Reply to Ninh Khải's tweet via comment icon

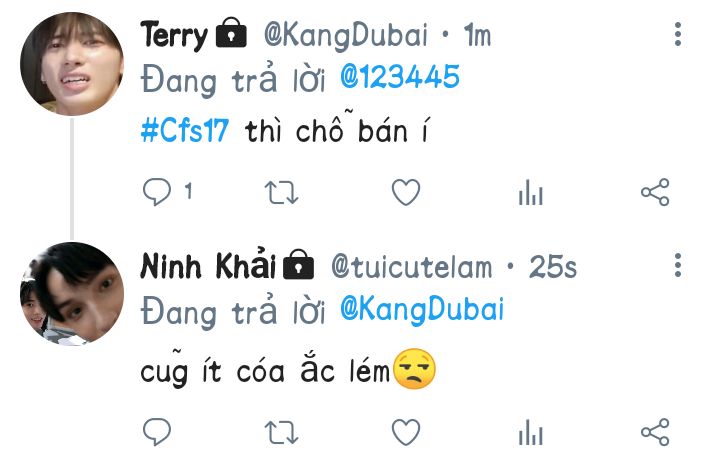point(157,431)
